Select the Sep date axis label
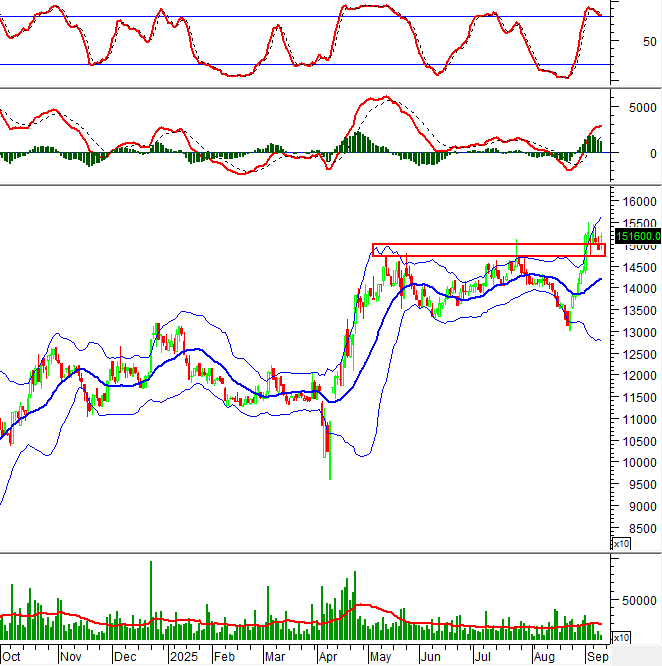 [x=597, y=658]
